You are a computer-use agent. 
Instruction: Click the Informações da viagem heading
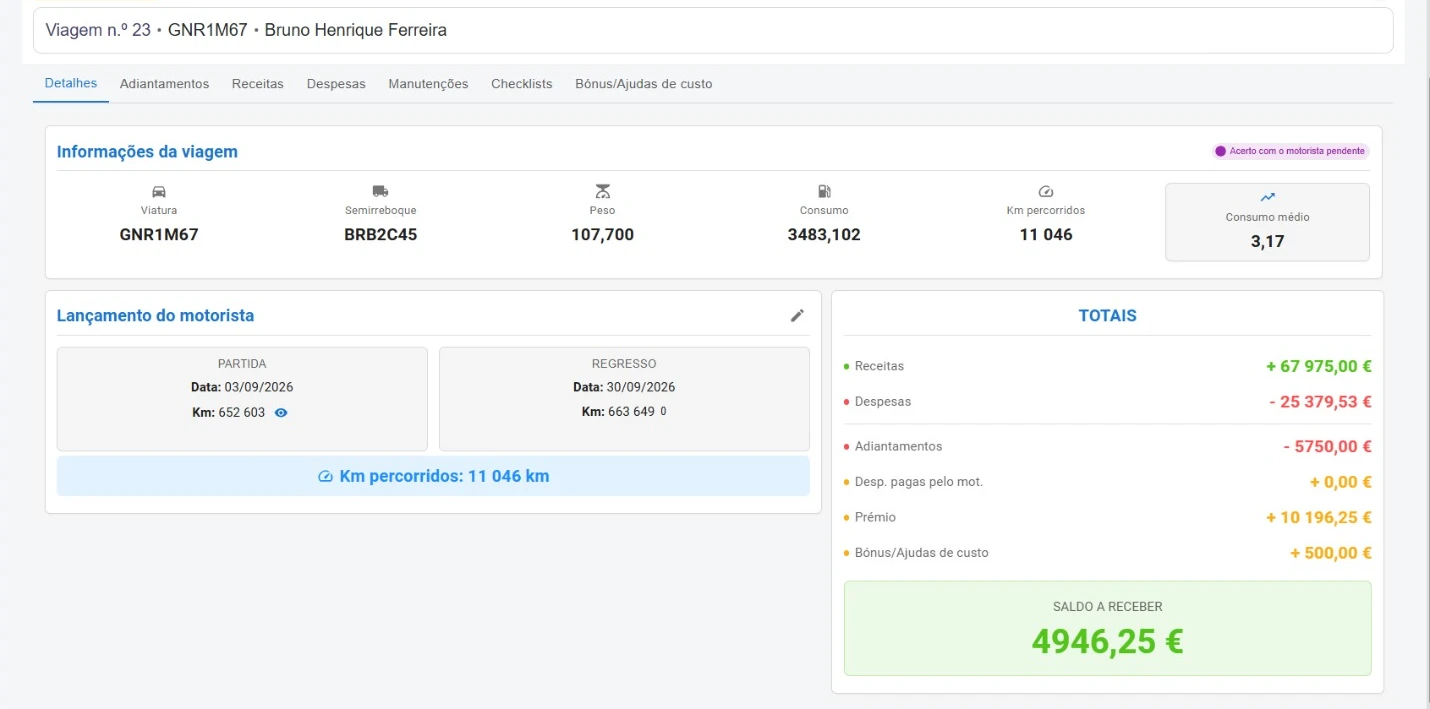(x=147, y=152)
